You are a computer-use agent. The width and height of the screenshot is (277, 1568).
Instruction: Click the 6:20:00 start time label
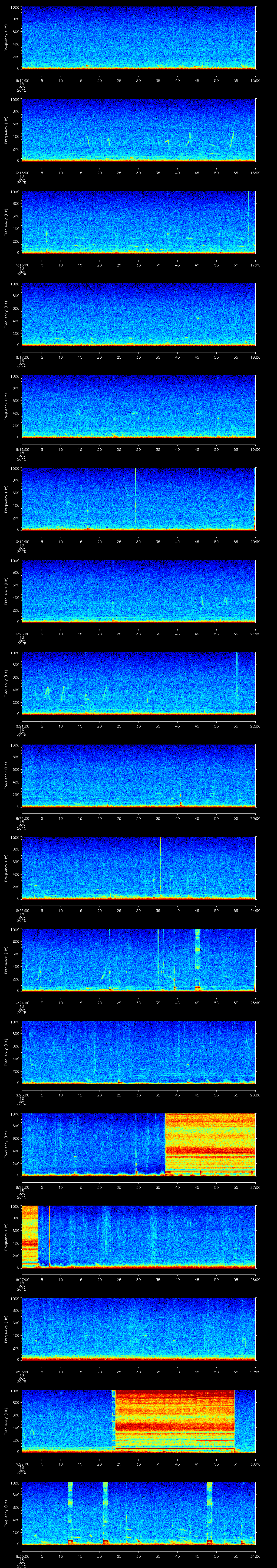coord(22,634)
